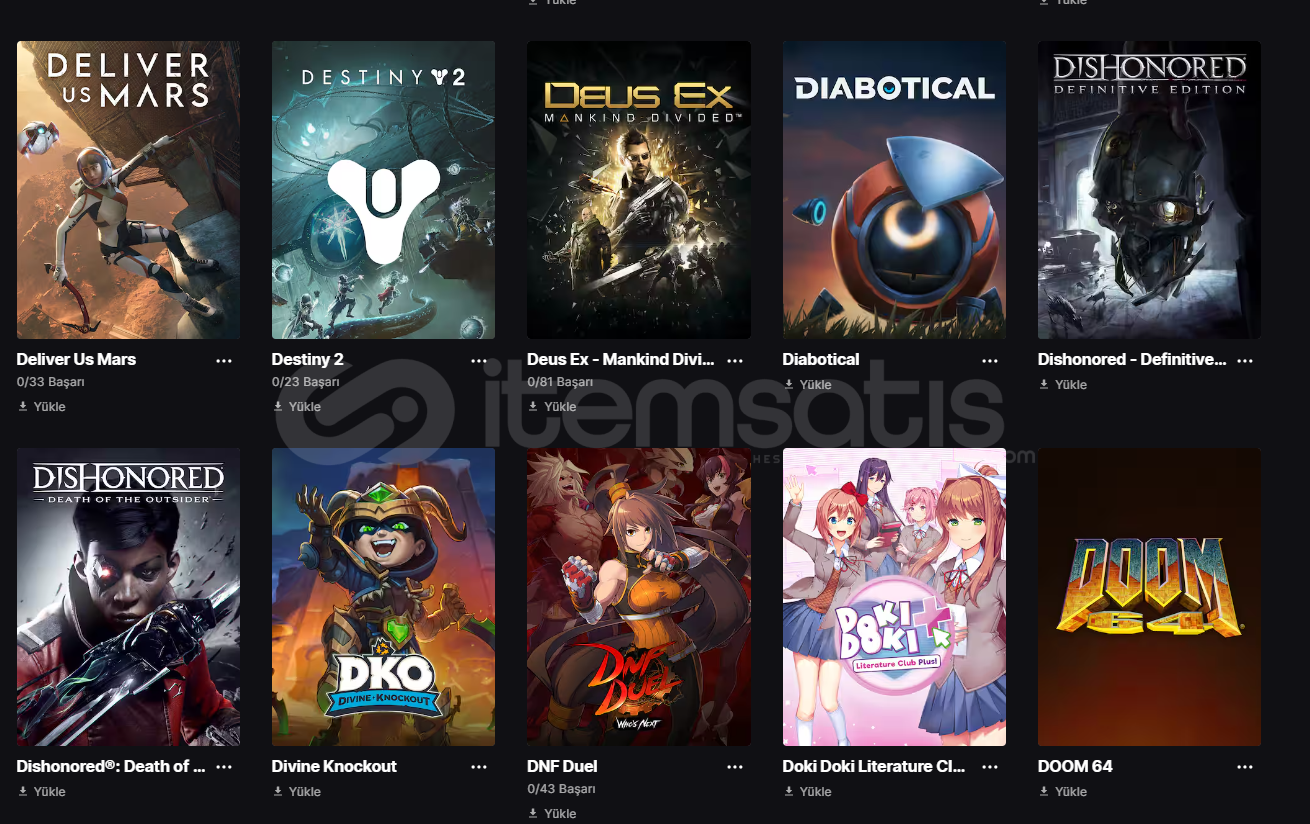The image size is (1310, 824).
Task: Open options menu for Dishonored Death of the Outsider
Action: click(224, 767)
